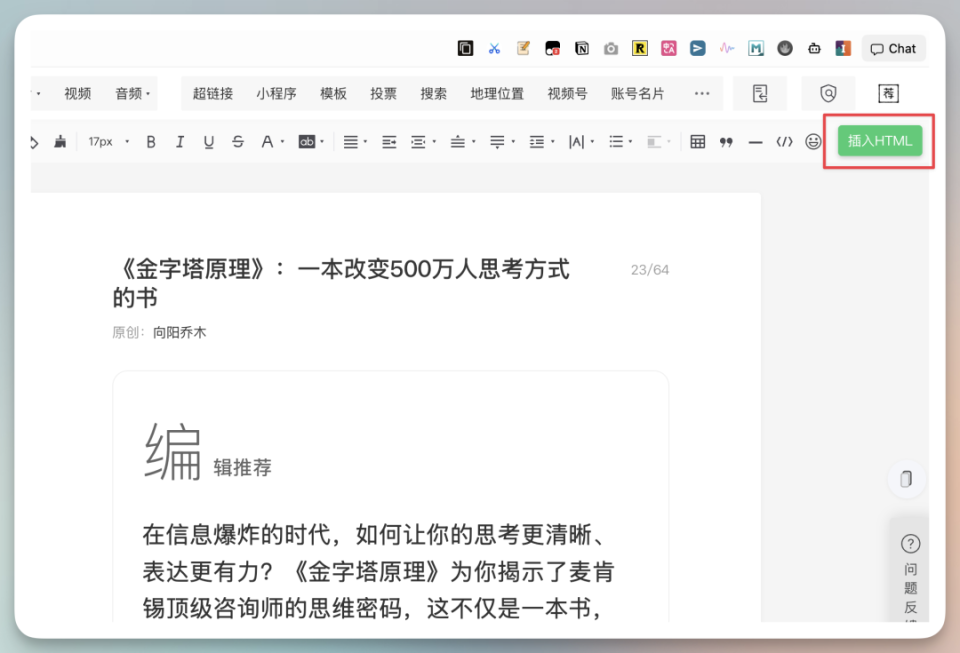960x653 pixels.
Task: Click the colorful I extension icon
Action: pos(843,48)
